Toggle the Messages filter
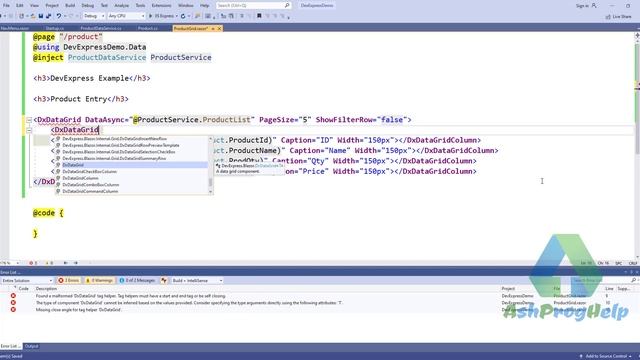The image size is (640, 360). click(137, 281)
